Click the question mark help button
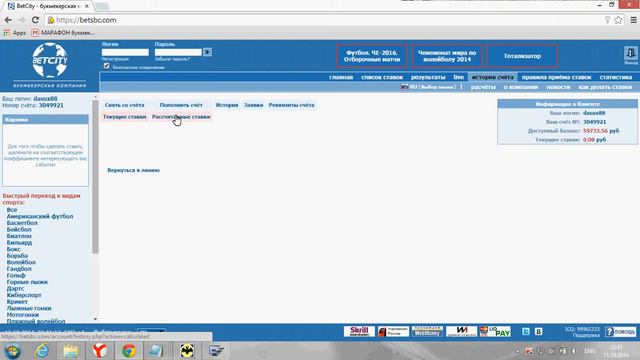Viewport: 640px width, 360px height. pos(620,332)
